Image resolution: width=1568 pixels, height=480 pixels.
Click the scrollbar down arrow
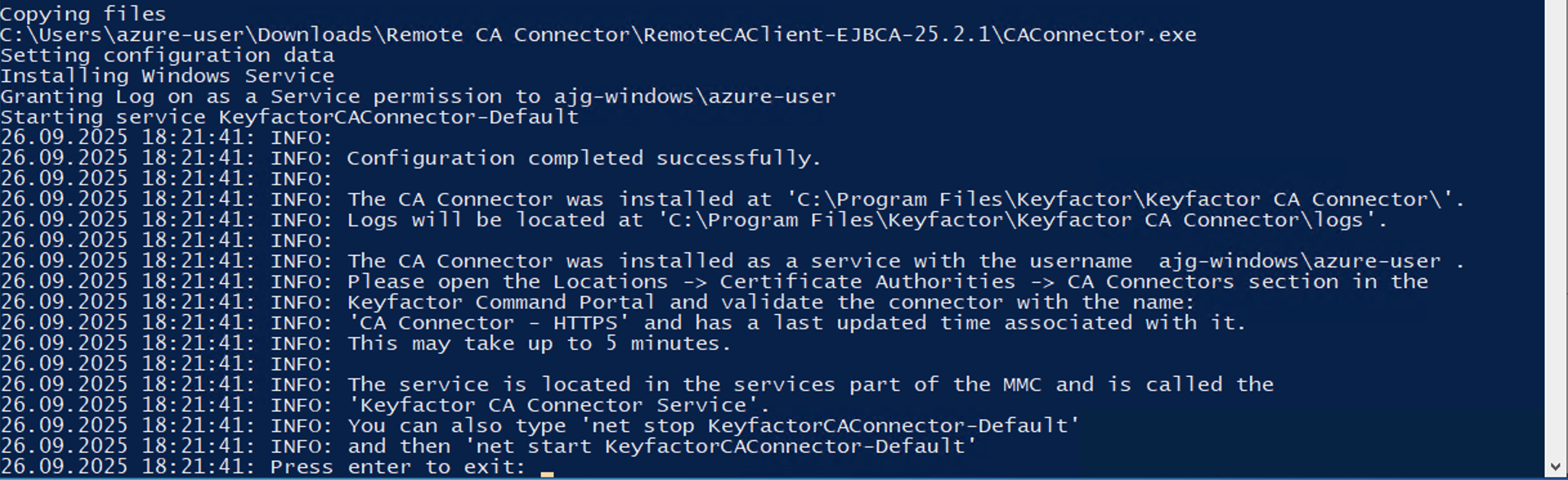coord(1556,466)
